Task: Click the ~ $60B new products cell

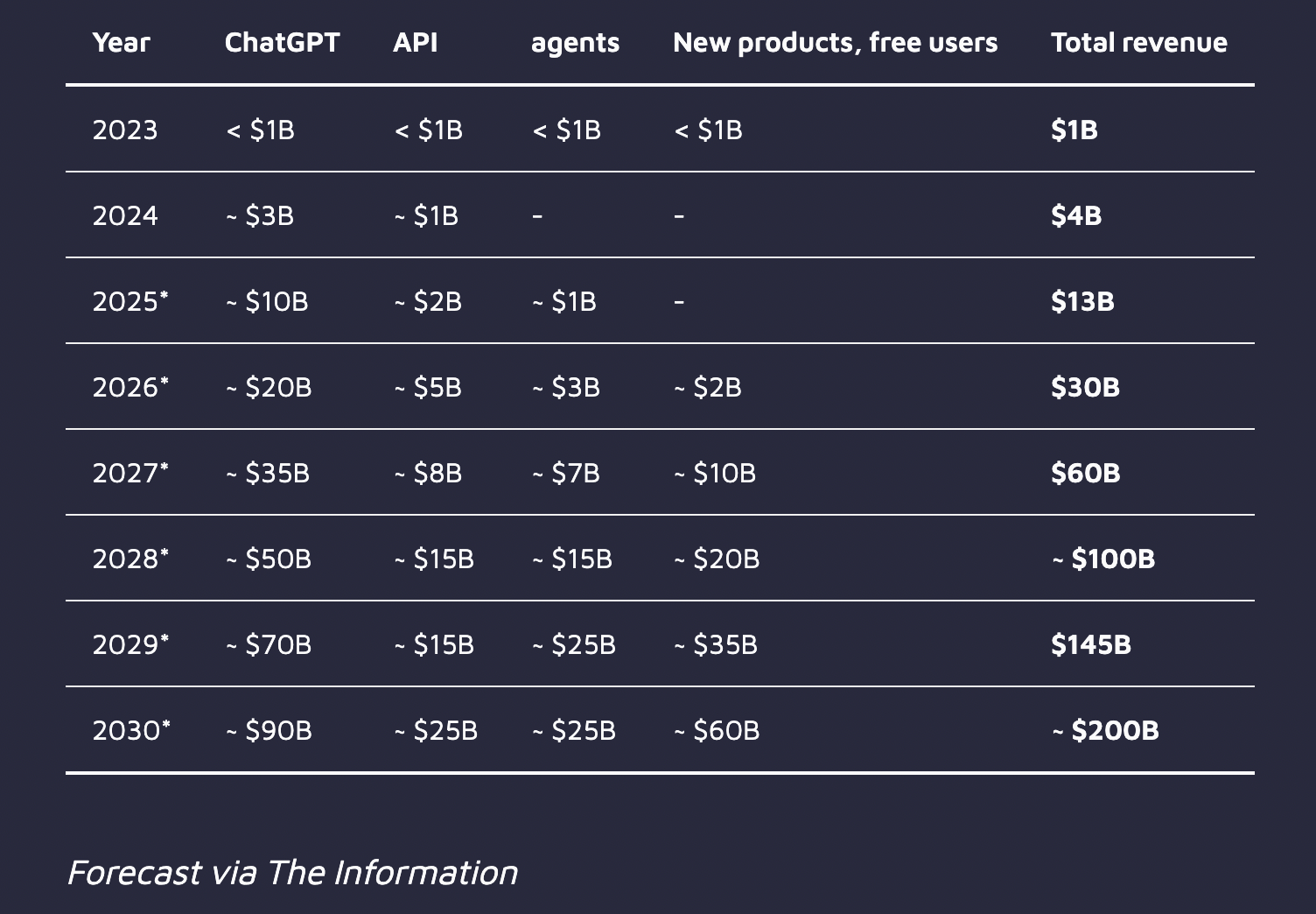Action: (717, 730)
